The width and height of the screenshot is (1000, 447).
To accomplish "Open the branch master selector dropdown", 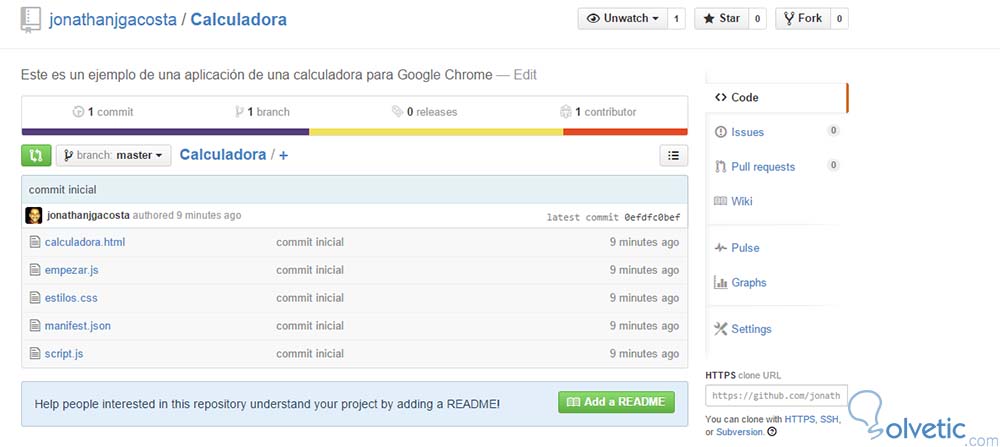I will click(114, 155).
